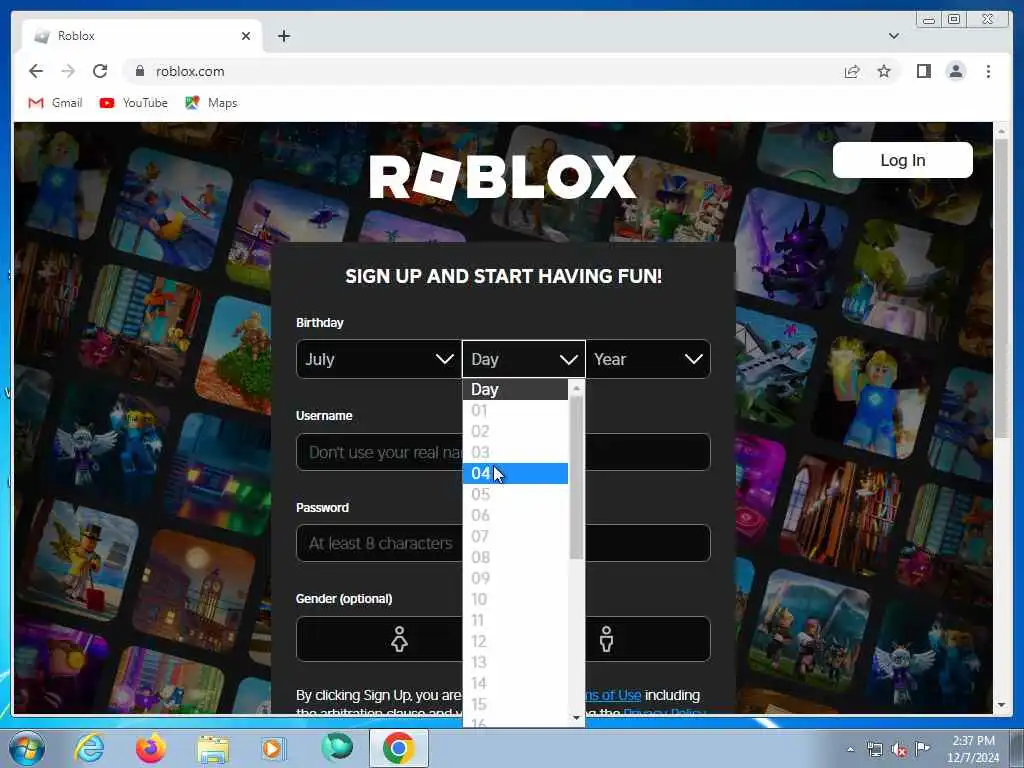
Task: Choose the 'Day' placeholder option in list
Action: [x=515, y=390]
